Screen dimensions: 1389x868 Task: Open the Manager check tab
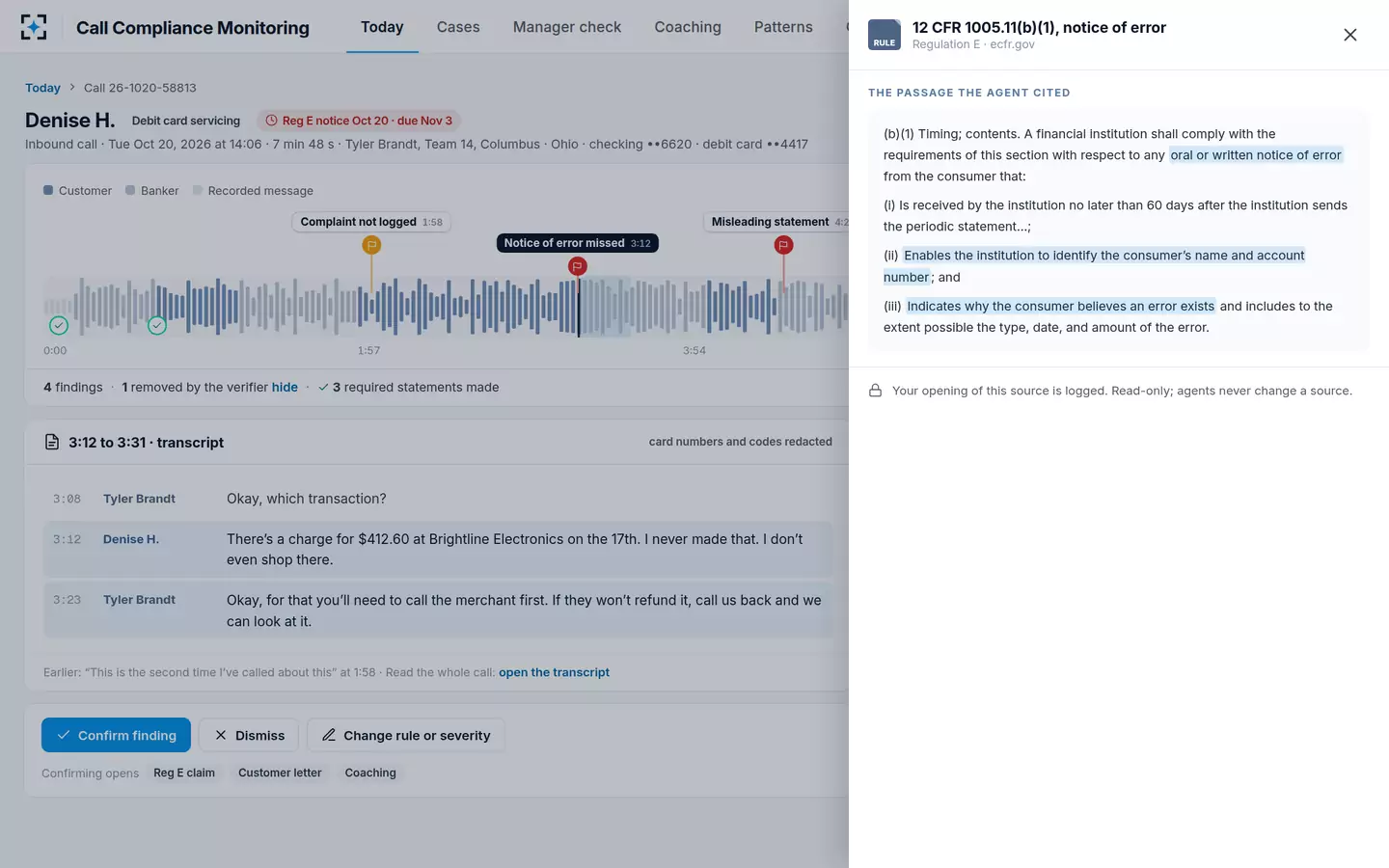point(567,27)
